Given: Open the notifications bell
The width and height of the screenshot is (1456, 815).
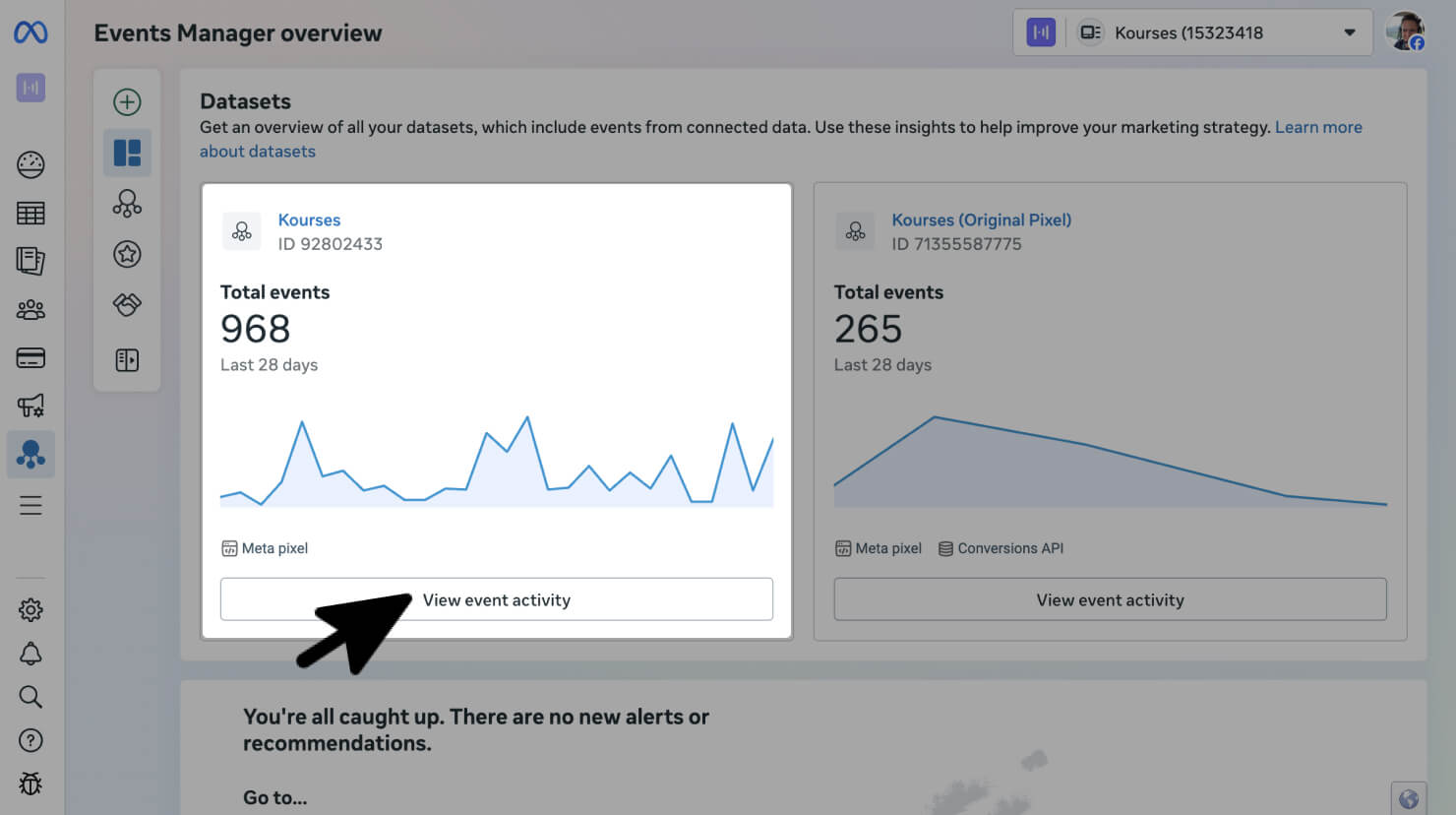Looking at the screenshot, I should point(30,654).
